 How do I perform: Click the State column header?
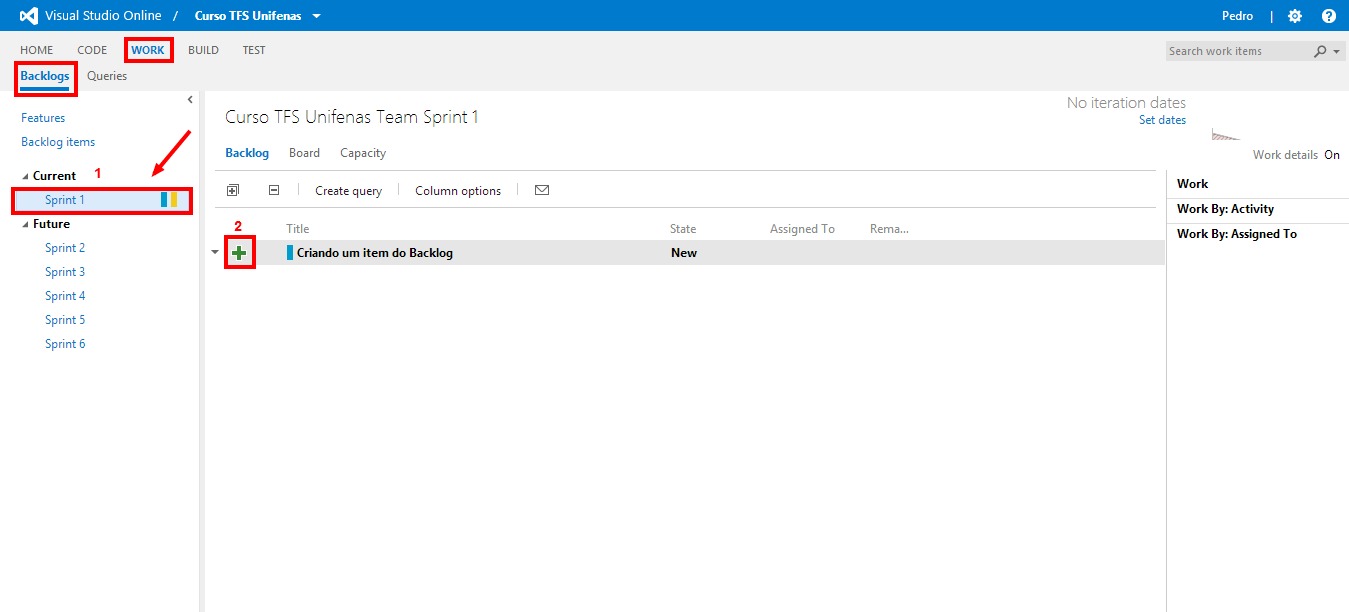tap(683, 229)
